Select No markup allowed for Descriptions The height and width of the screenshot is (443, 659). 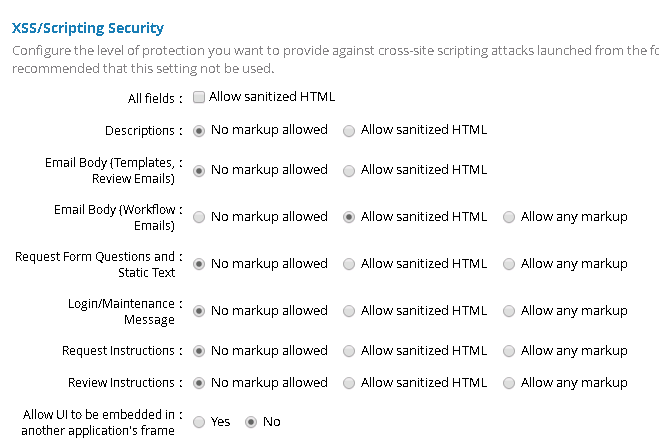pyautogui.click(x=199, y=130)
